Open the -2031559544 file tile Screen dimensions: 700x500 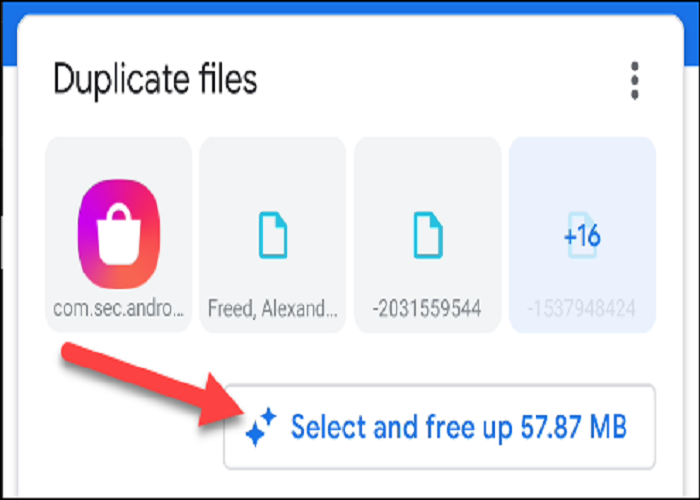click(428, 235)
